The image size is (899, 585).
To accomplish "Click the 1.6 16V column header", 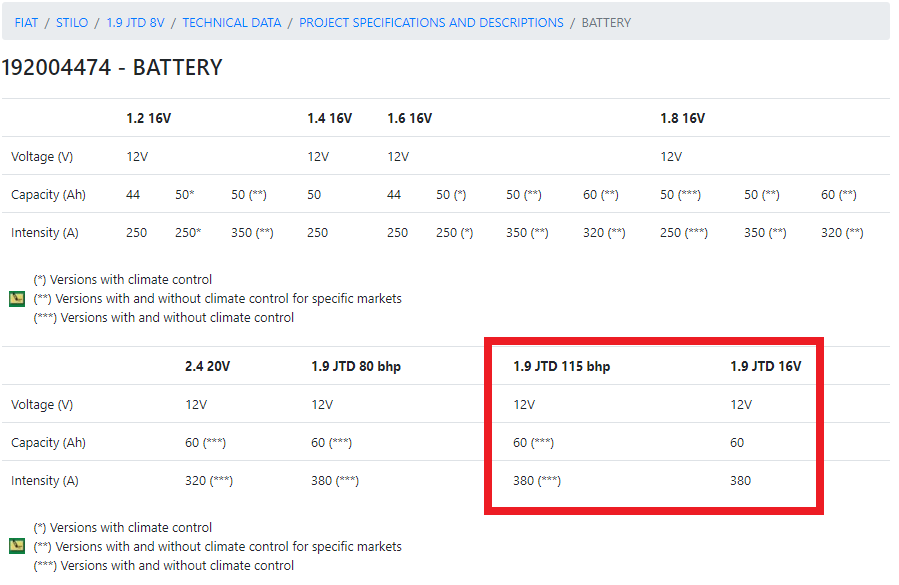I will [x=409, y=118].
